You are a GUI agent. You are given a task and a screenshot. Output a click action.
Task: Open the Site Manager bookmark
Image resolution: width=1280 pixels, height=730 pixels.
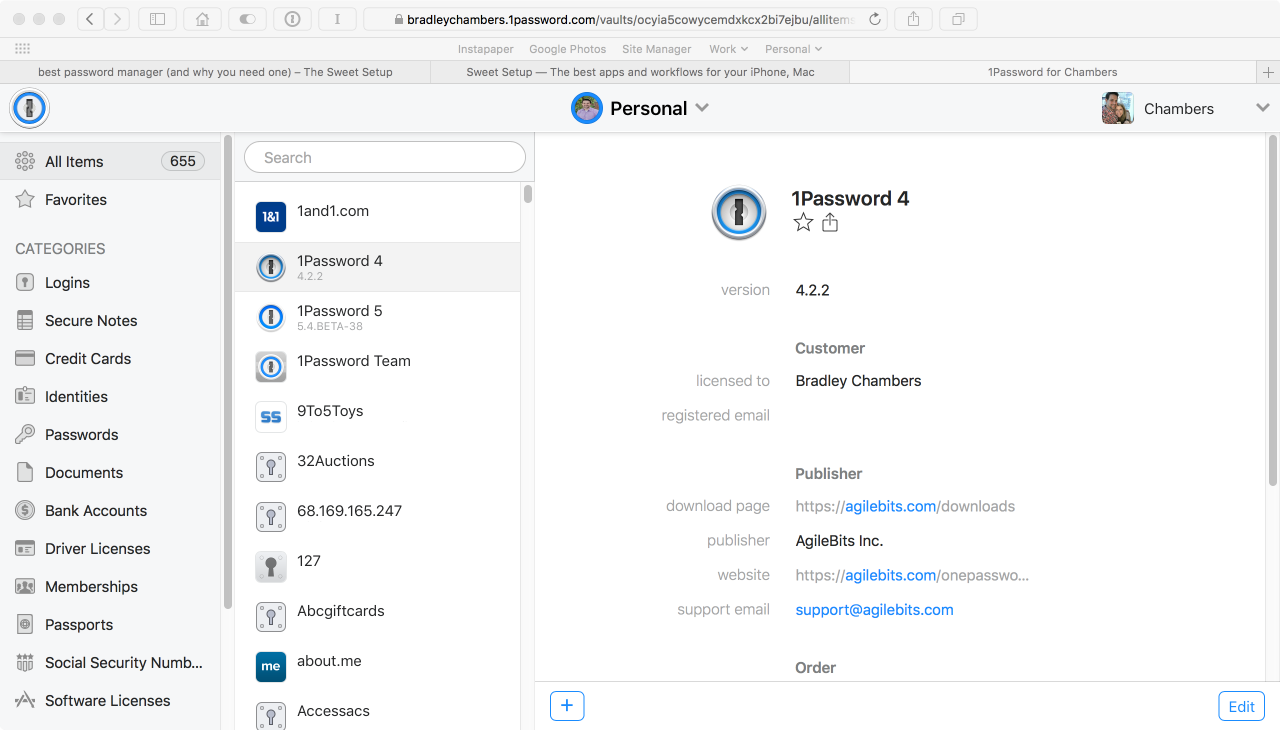coord(657,49)
